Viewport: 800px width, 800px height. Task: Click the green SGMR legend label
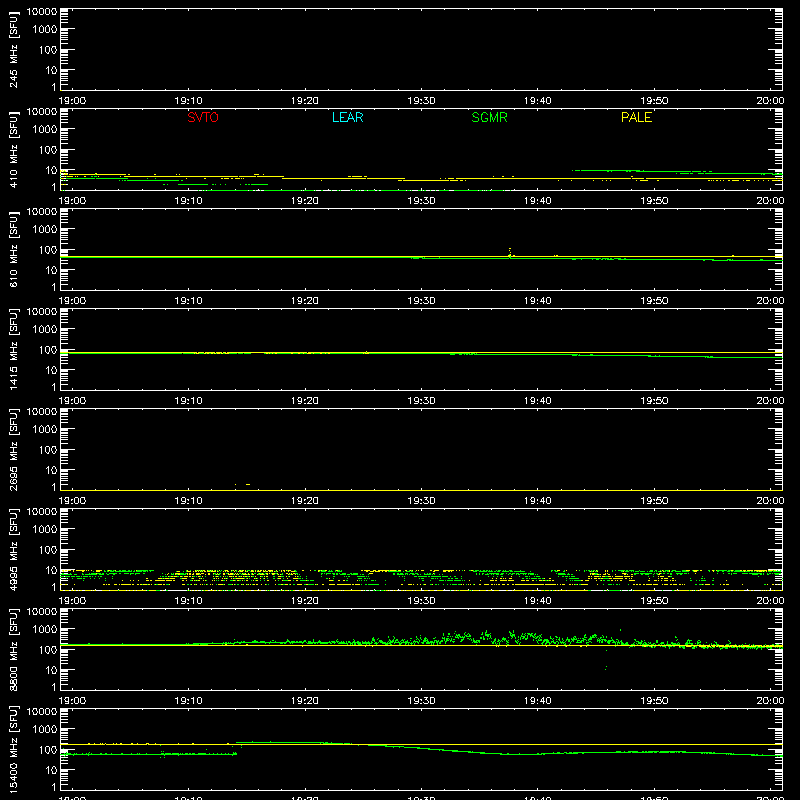point(489,117)
